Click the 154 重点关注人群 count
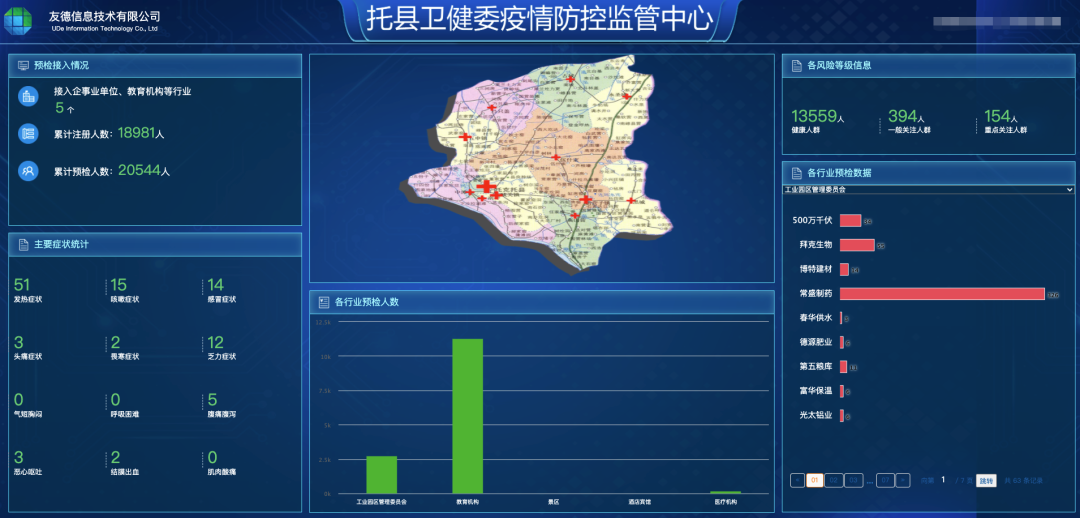The image size is (1080, 518). pyautogui.click(x=1005, y=121)
